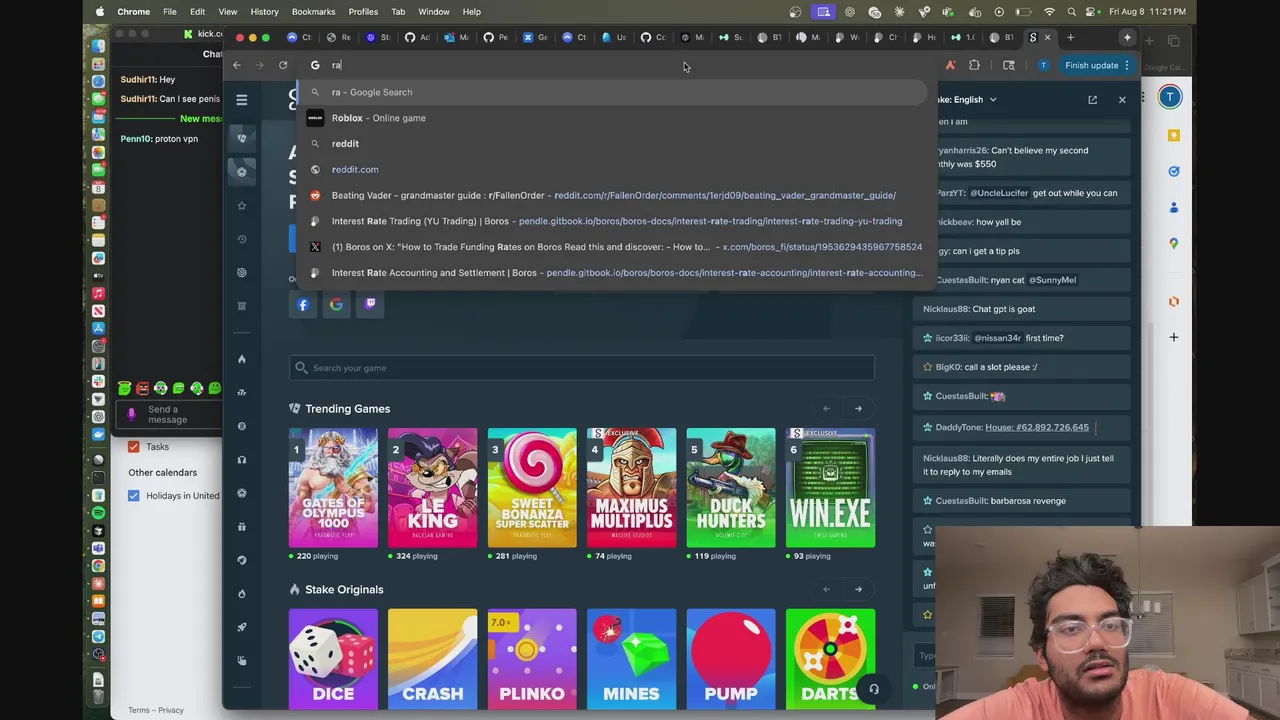Open the History menu in the menu bar
1280x720 pixels.
coord(264,12)
